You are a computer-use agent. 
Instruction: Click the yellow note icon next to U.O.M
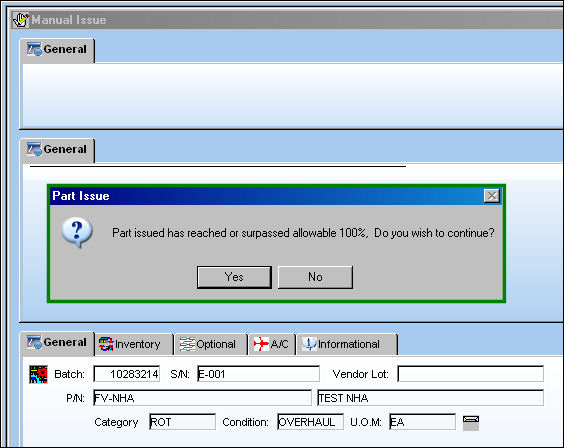pyautogui.click(x=471, y=422)
